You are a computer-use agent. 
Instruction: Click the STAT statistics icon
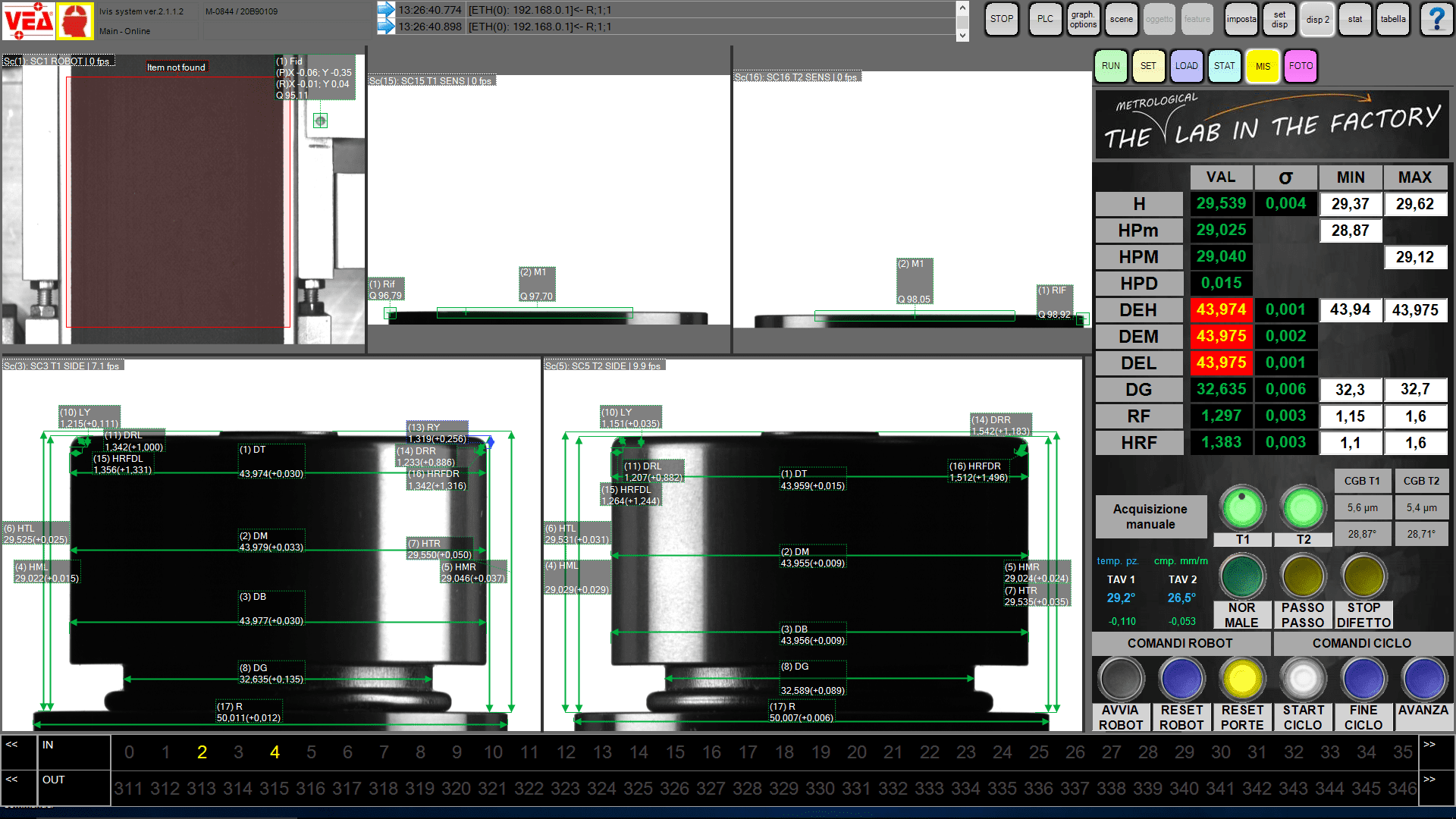coord(1225,65)
